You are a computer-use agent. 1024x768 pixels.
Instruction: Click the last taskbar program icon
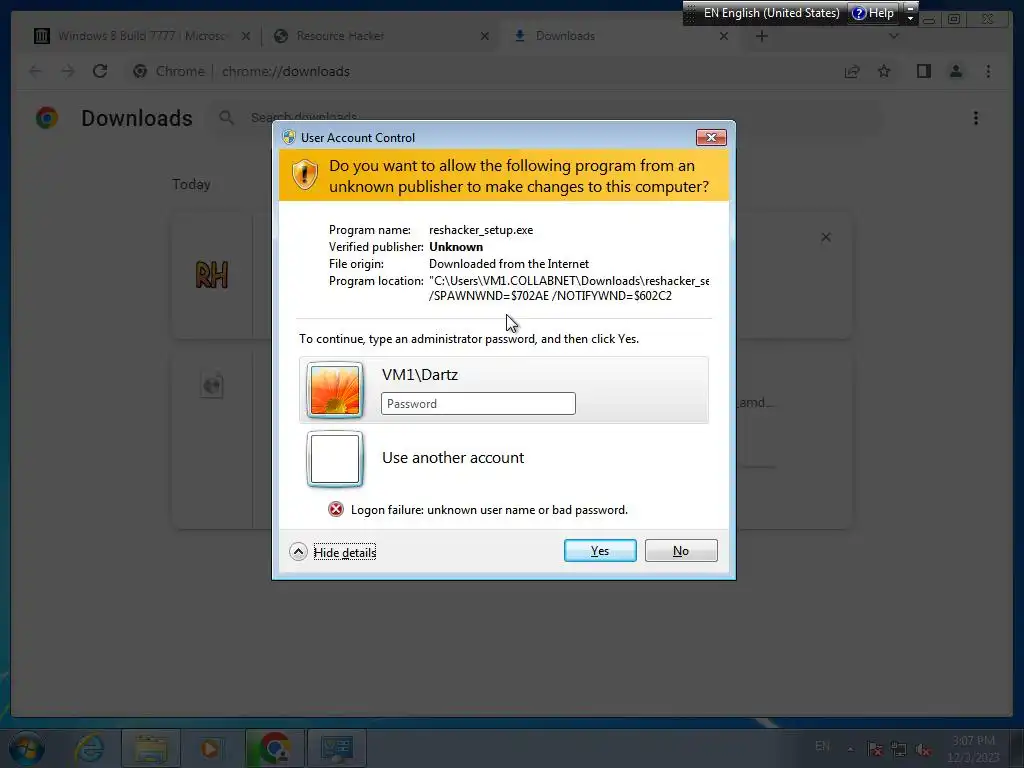337,748
